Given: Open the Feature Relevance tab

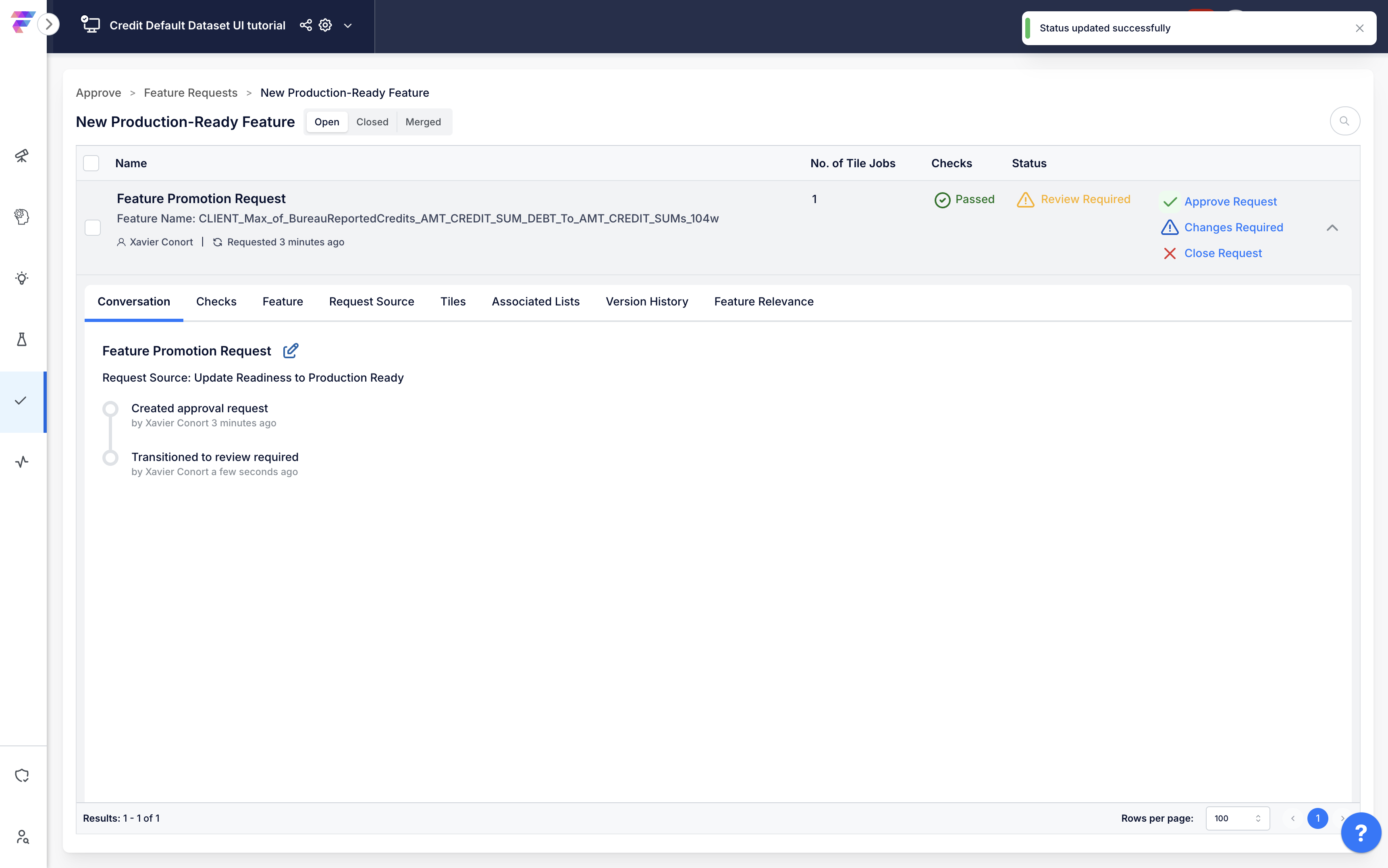Looking at the screenshot, I should (x=763, y=301).
